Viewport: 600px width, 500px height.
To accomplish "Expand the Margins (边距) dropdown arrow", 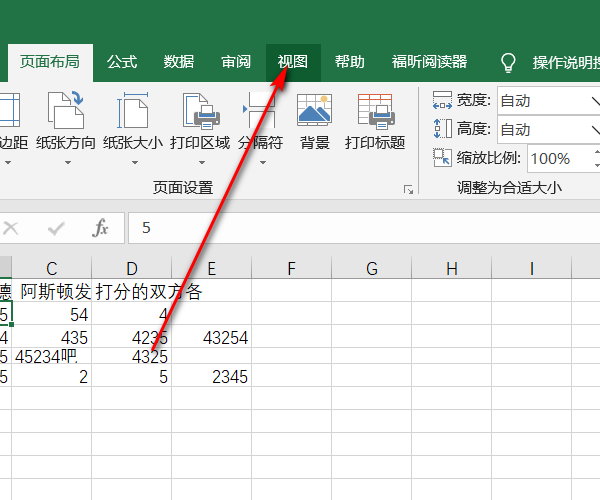I will (8, 163).
